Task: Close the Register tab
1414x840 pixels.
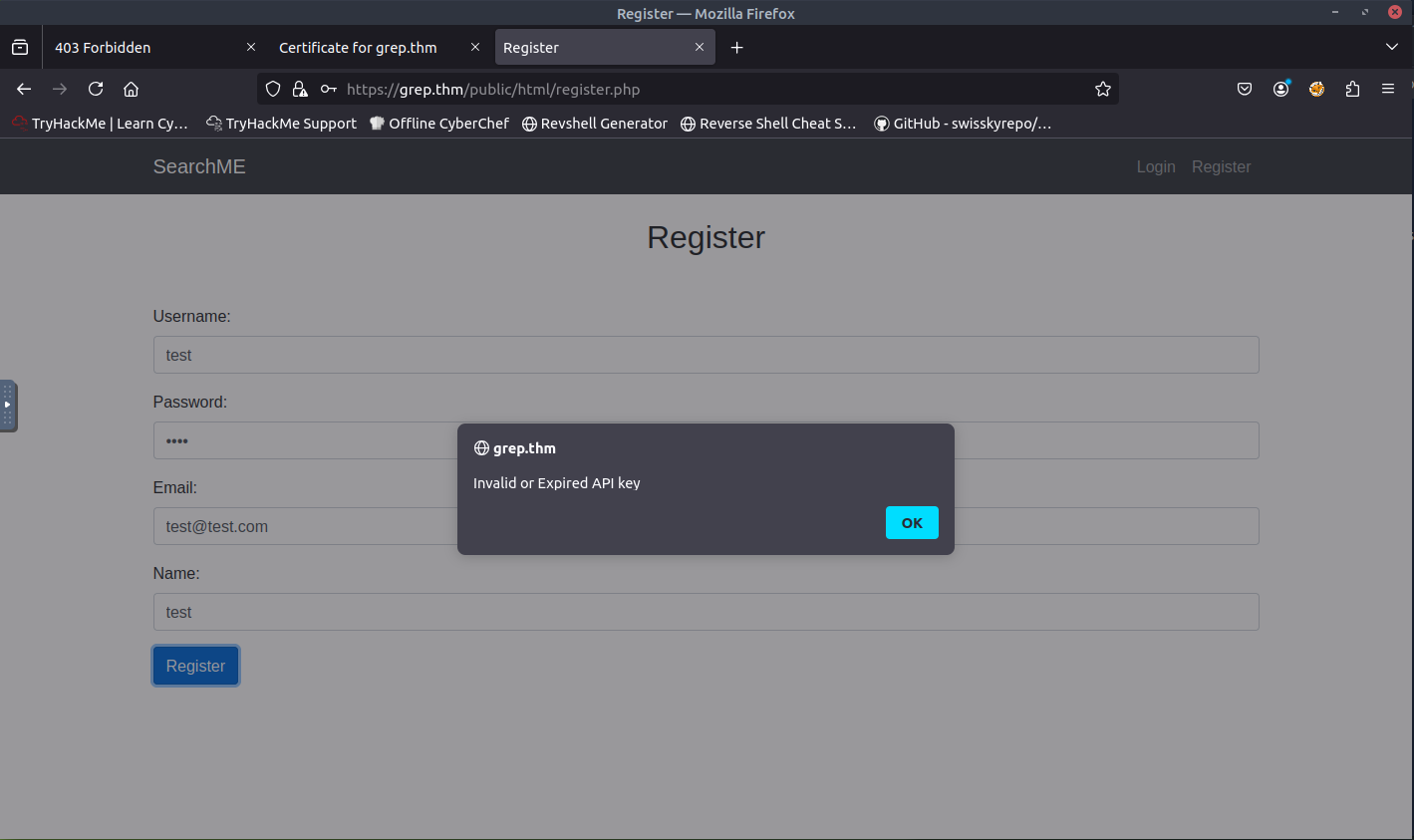Action: click(700, 47)
